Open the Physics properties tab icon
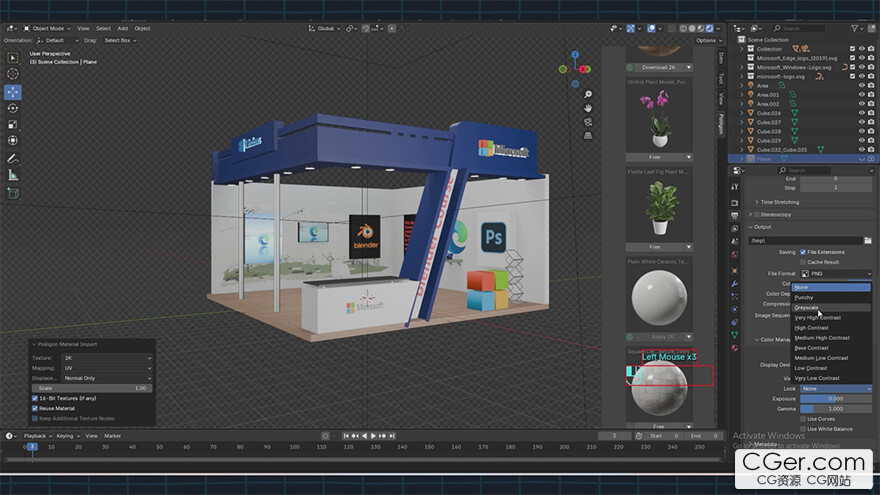This screenshot has width=880, height=495. (735, 309)
